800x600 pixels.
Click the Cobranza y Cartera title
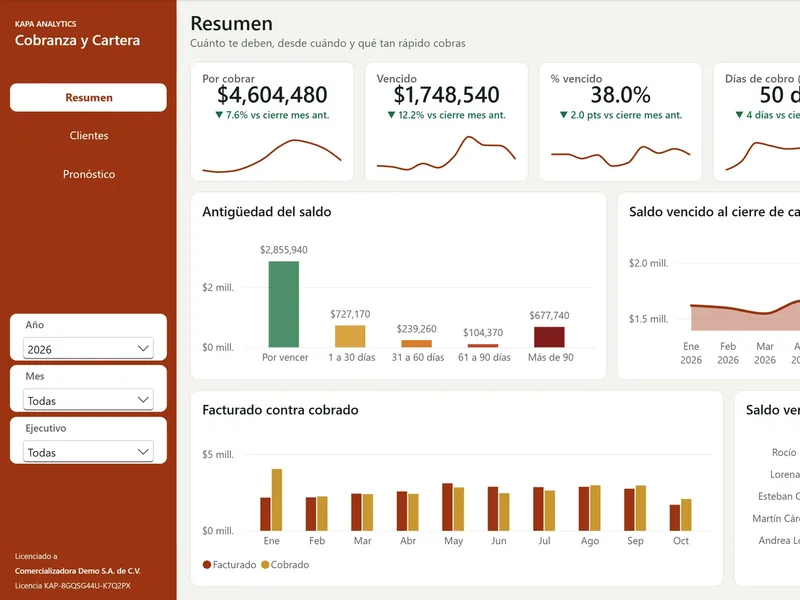pyautogui.click(x=77, y=40)
